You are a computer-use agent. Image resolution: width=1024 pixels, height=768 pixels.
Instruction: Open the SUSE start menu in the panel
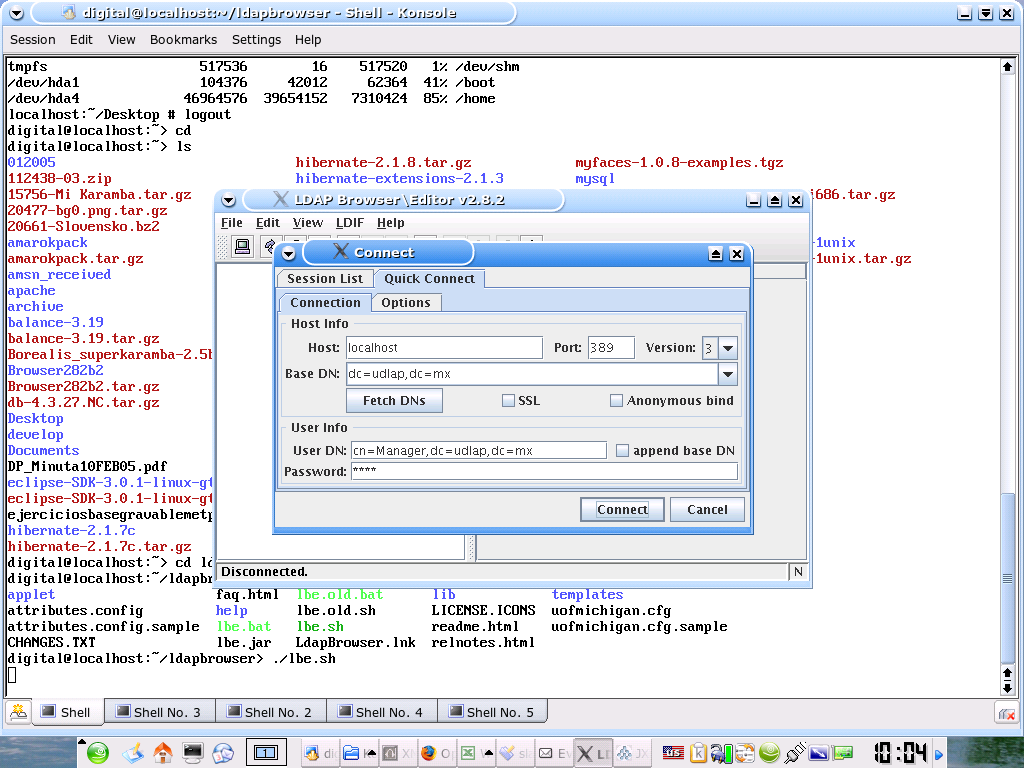click(x=97, y=752)
